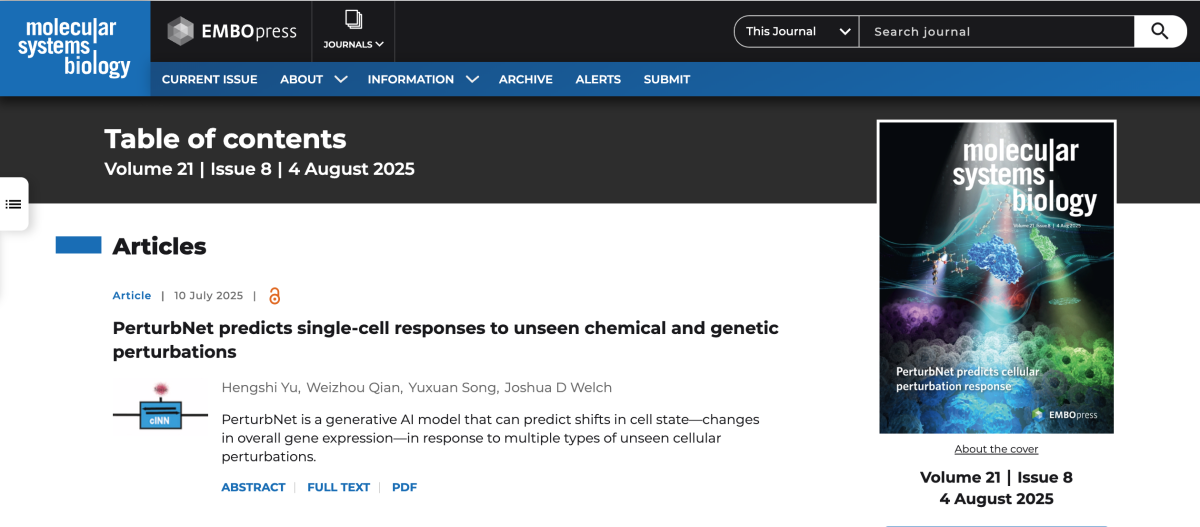Open the Molecular Systems Biology logo
Image resolution: width=1200 pixels, height=527 pixels.
[74, 47]
